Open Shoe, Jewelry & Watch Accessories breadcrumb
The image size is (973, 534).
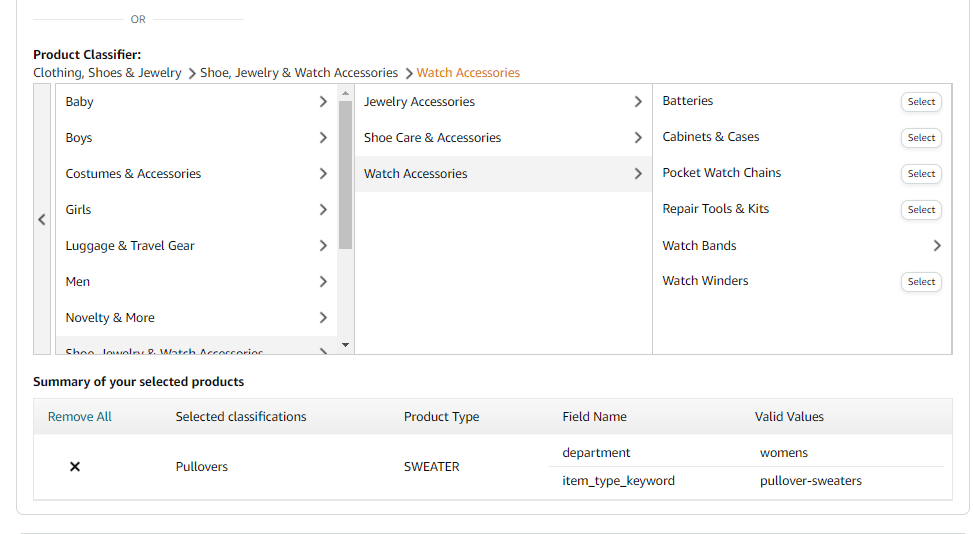[x=299, y=73]
